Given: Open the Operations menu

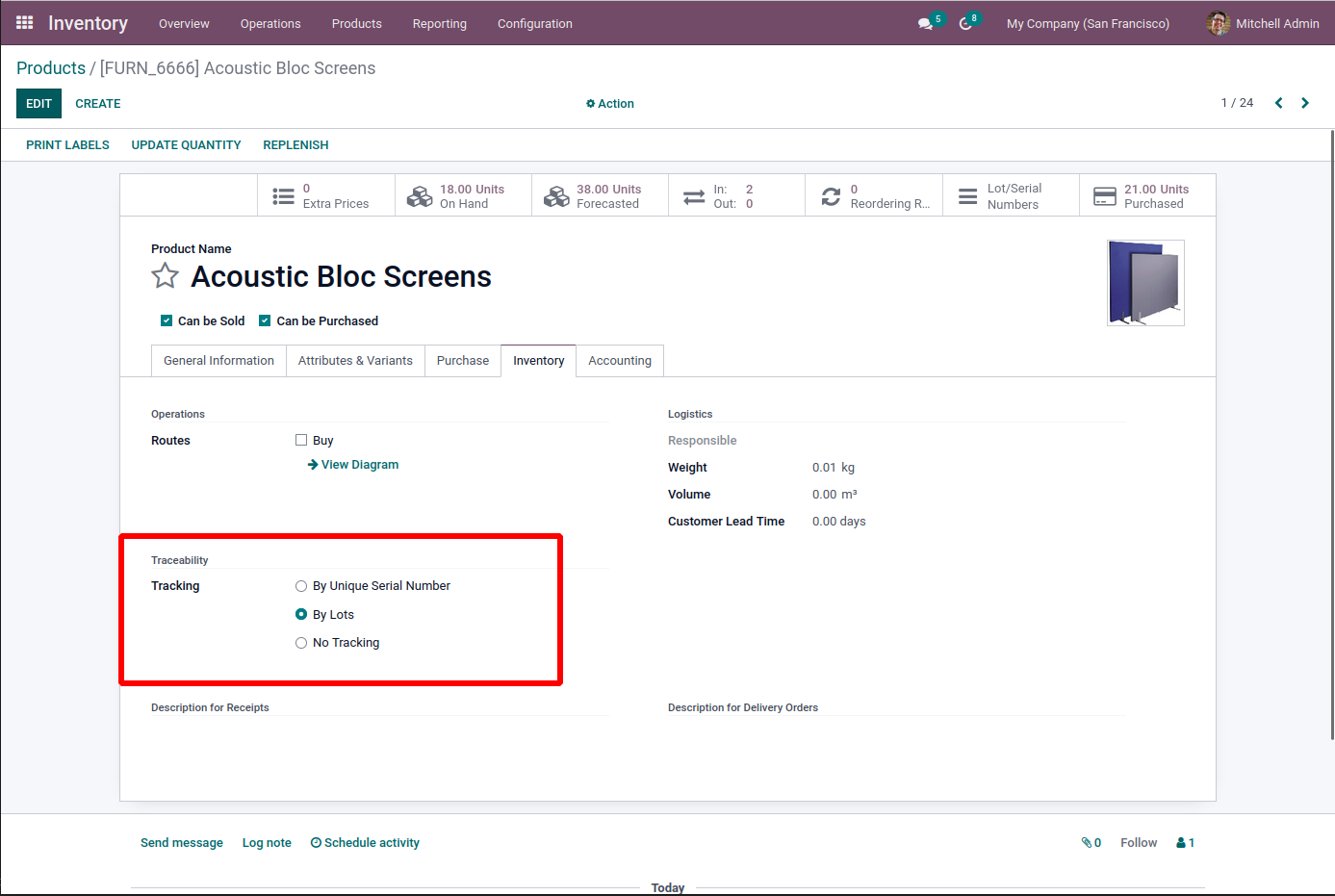Looking at the screenshot, I should [x=270, y=24].
